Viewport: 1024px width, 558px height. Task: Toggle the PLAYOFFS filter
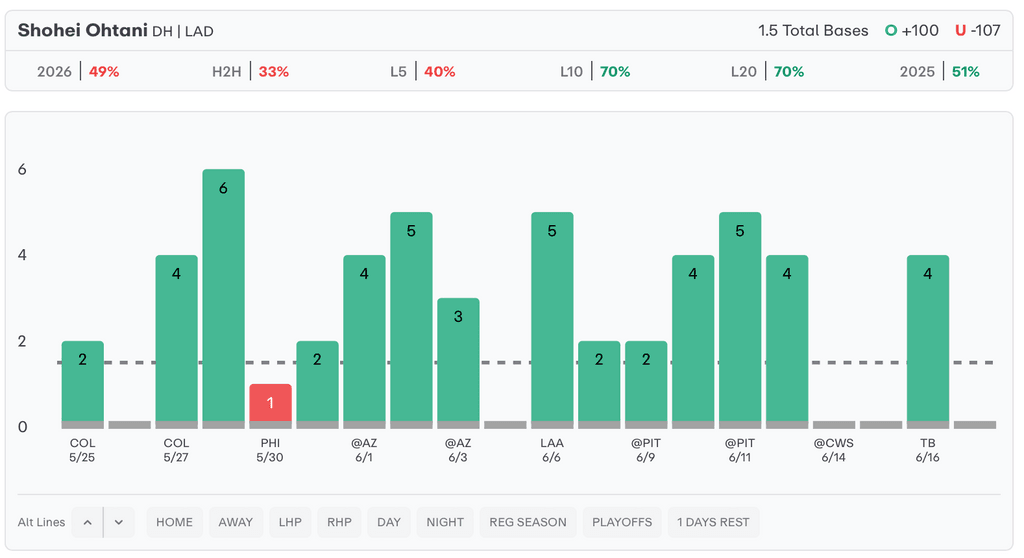point(622,522)
